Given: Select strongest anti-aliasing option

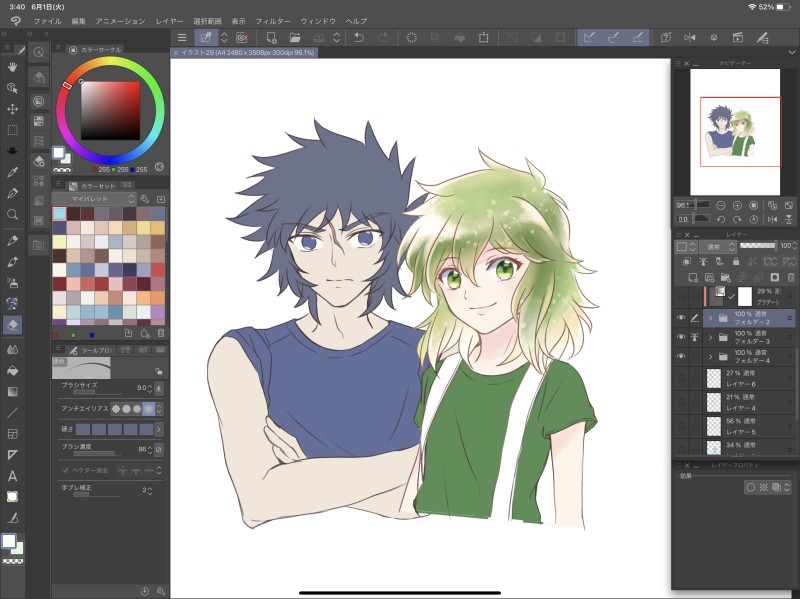Looking at the screenshot, I should 148,409.
